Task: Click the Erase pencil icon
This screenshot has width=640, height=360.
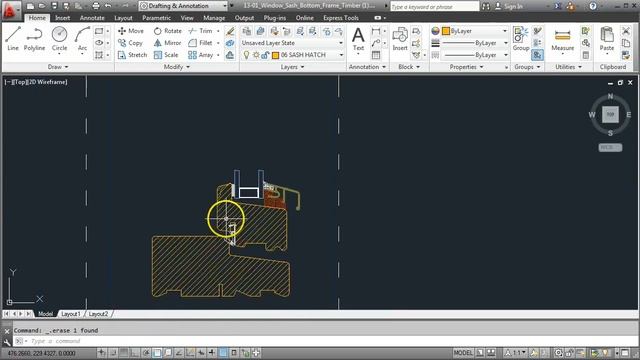Action: (x=230, y=31)
